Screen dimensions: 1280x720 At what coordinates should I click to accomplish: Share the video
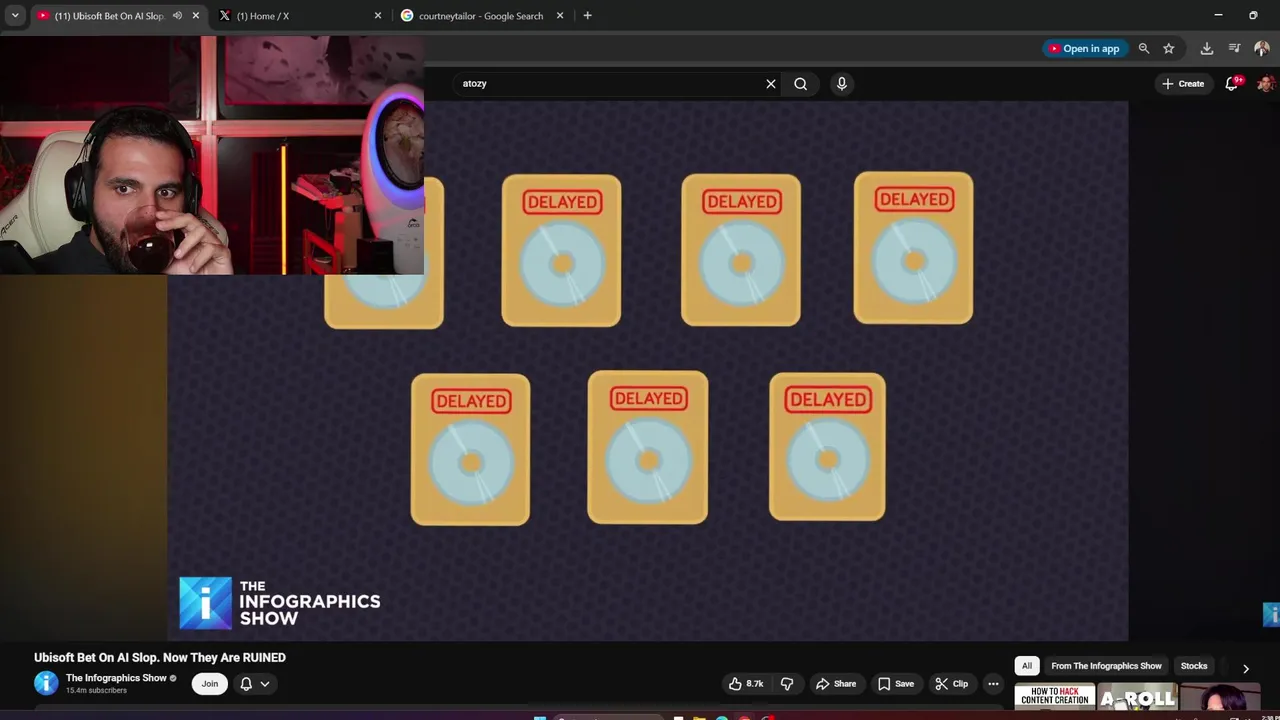point(836,684)
